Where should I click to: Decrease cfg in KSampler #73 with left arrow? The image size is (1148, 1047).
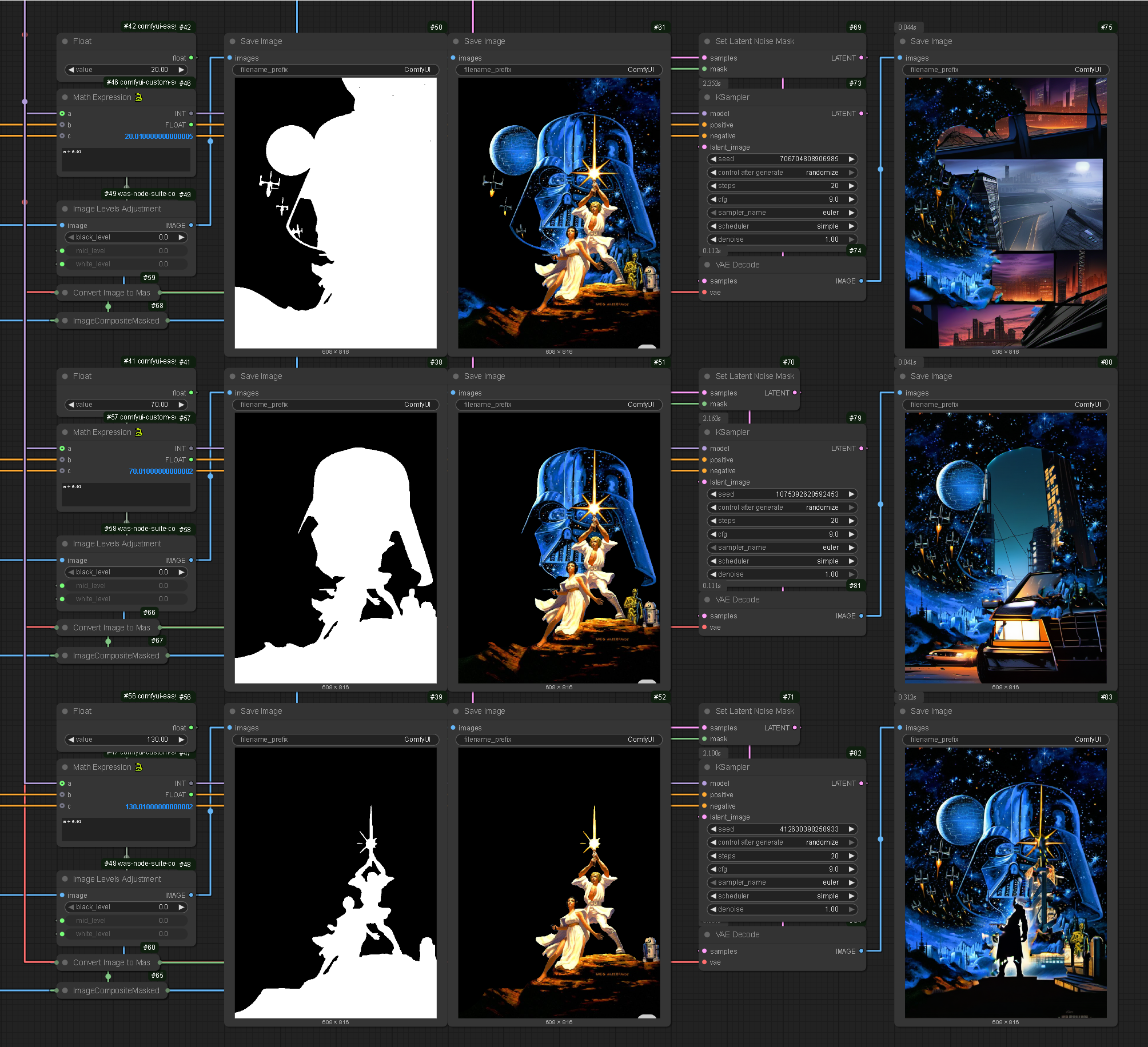coord(713,199)
